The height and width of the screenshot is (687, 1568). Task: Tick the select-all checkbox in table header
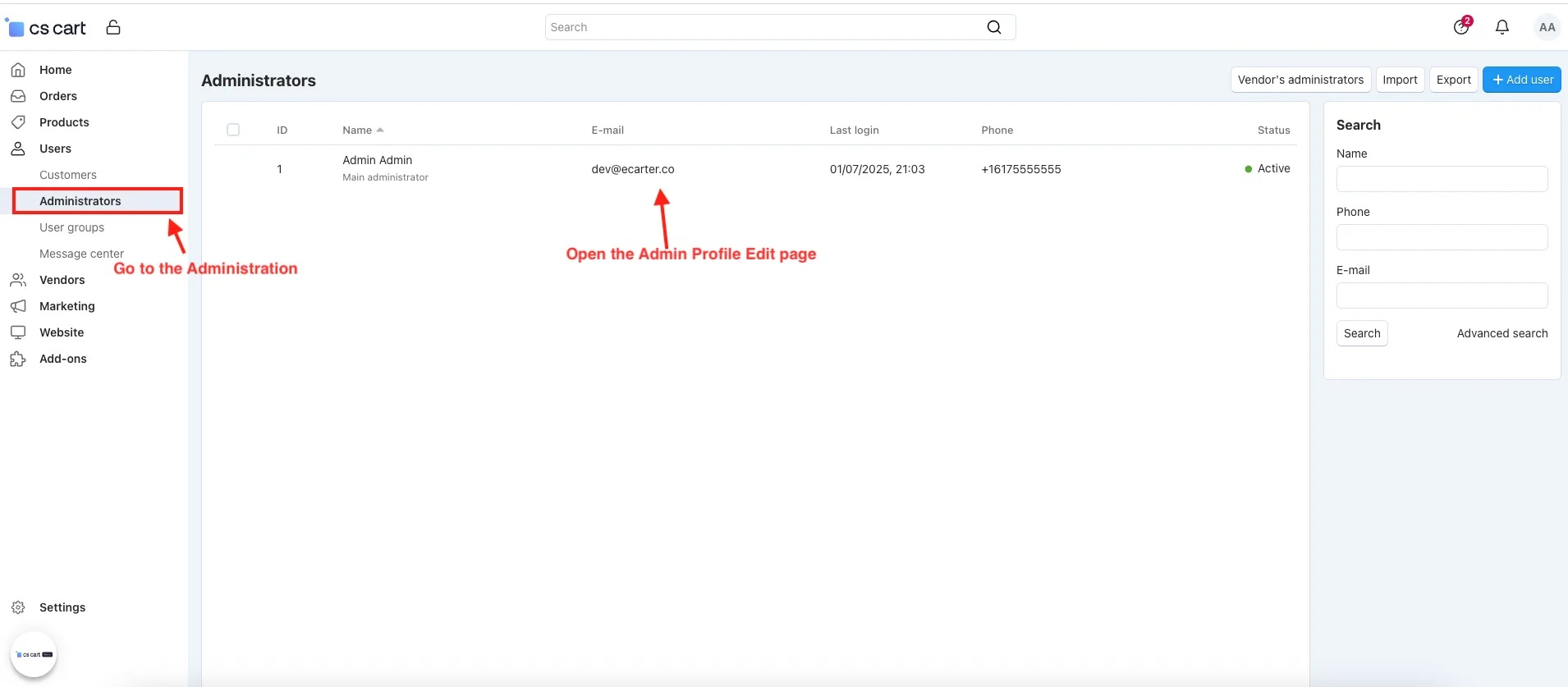coord(233,130)
